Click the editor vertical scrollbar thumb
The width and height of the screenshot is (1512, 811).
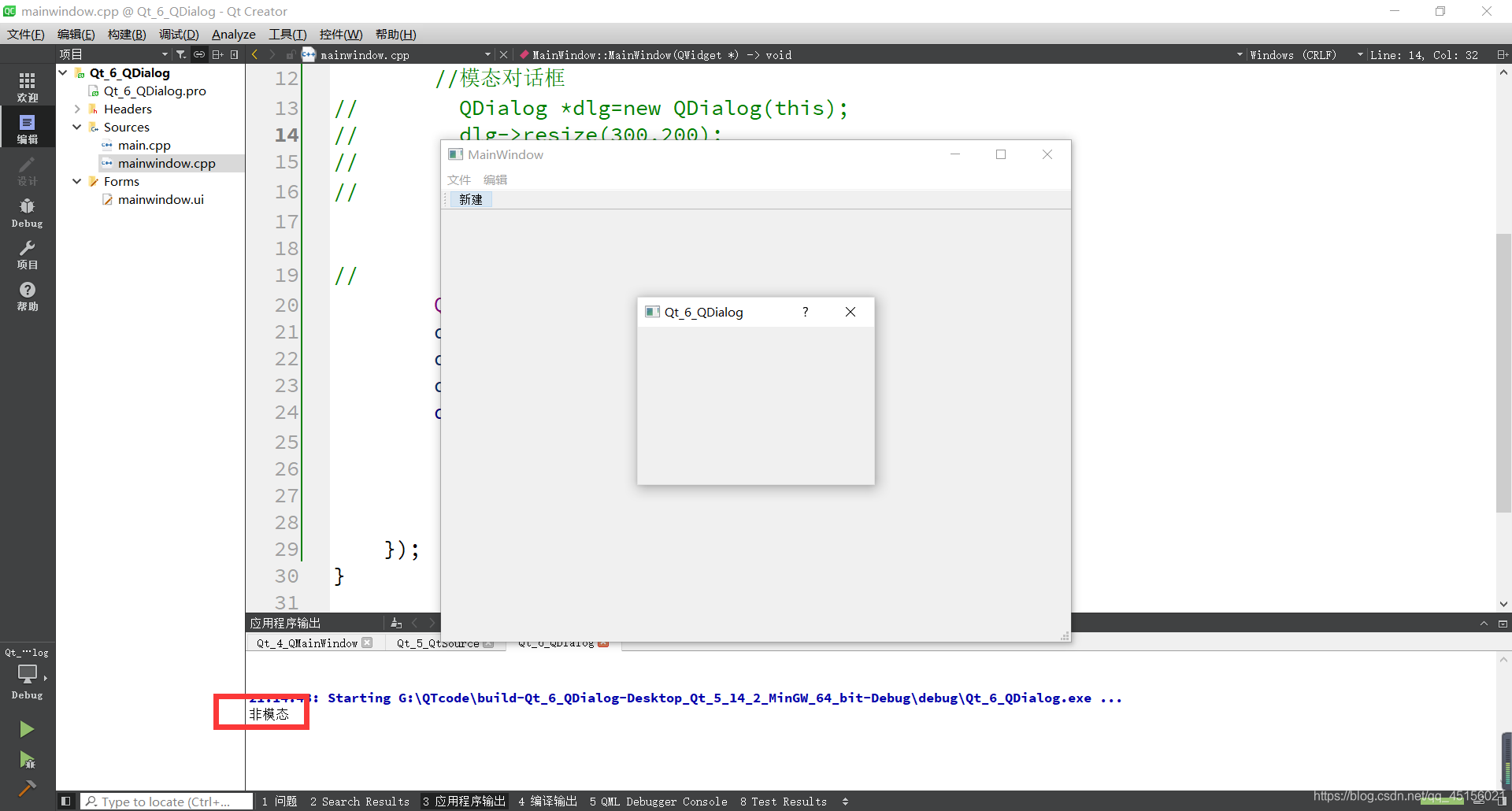point(1503,372)
